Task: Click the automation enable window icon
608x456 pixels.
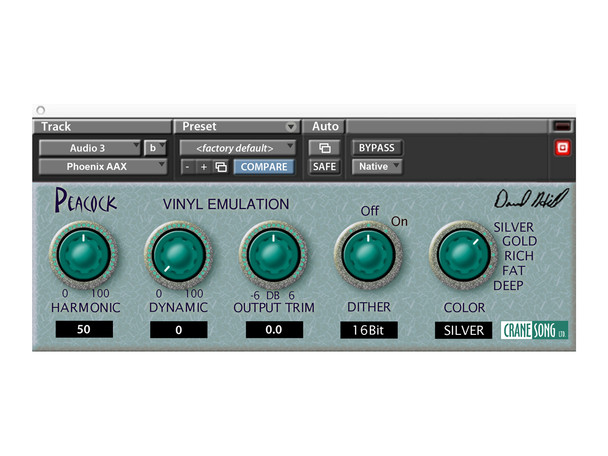Action: tap(323, 148)
